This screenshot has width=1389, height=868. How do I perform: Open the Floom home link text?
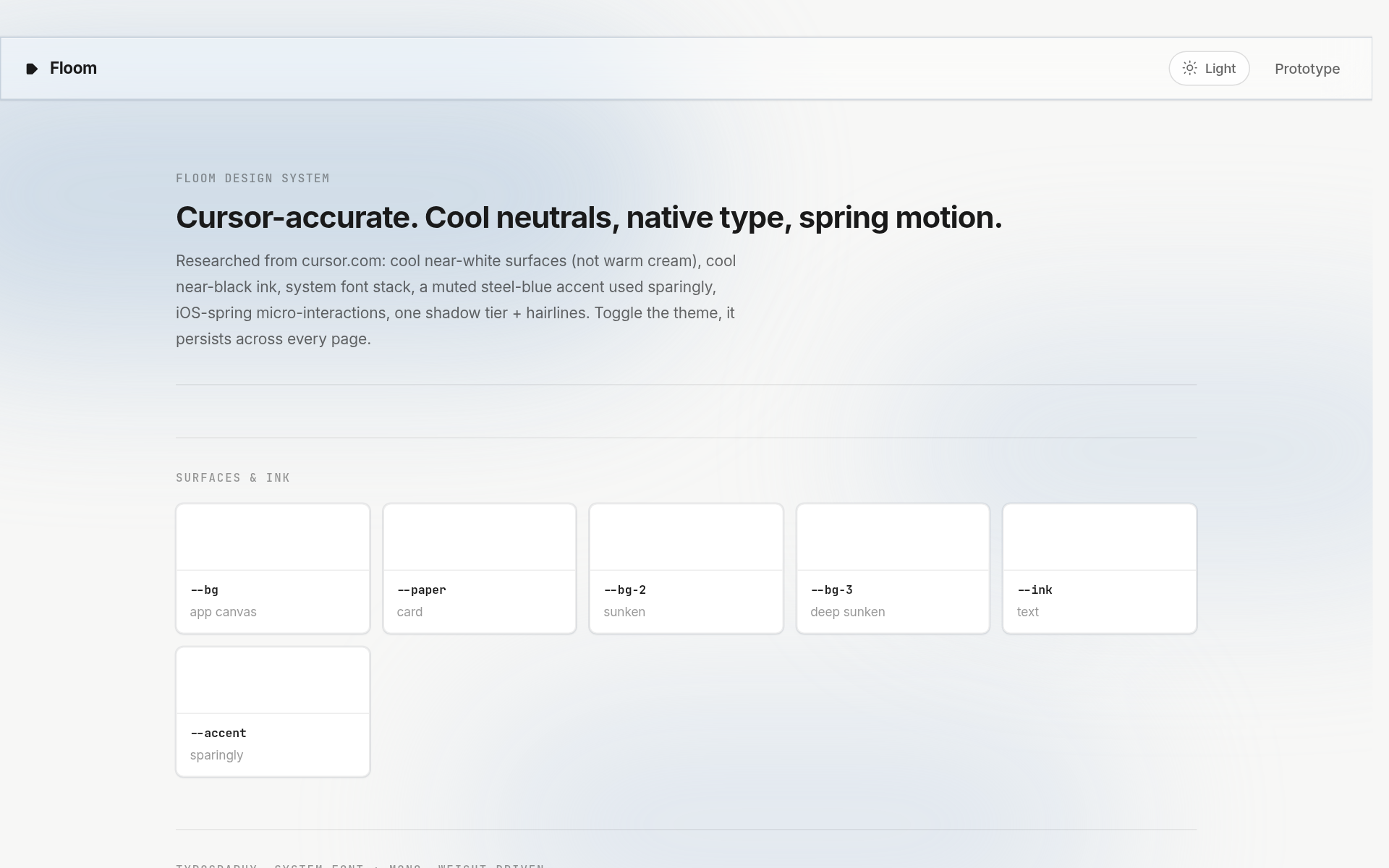point(73,68)
